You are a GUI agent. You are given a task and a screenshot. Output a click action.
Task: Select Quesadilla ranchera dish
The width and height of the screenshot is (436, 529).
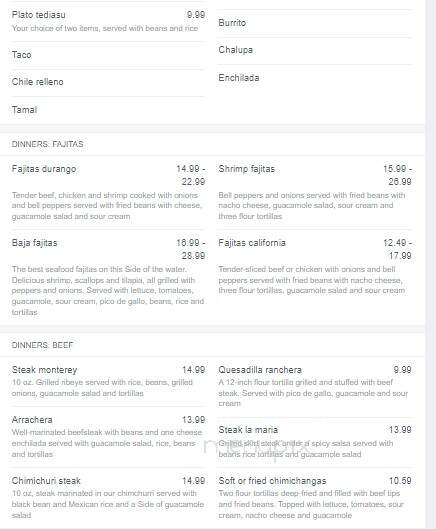[260, 370]
